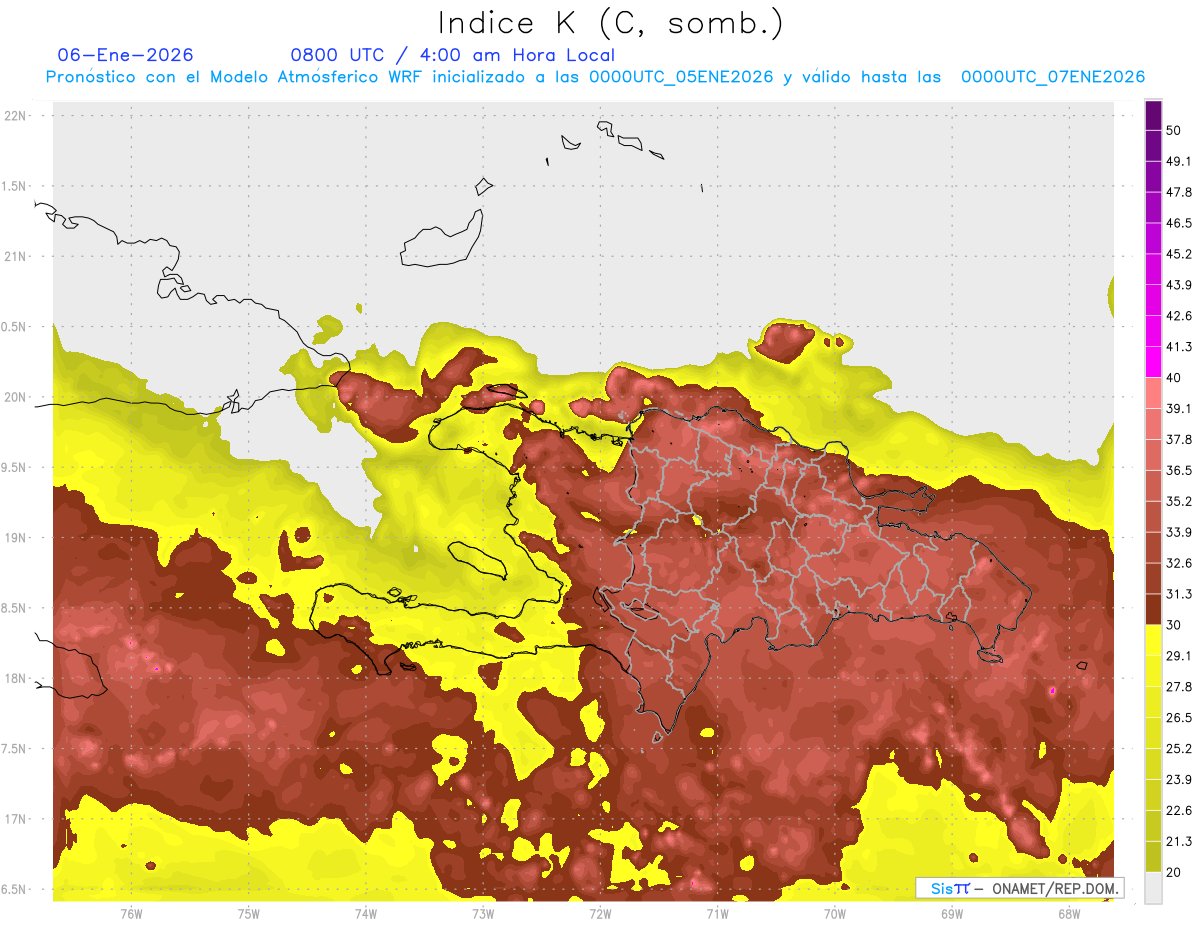The width and height of the screenshot is (1200, 927).
Task: Click the colorbar value '39.1'
Action: click(1179, 408)
